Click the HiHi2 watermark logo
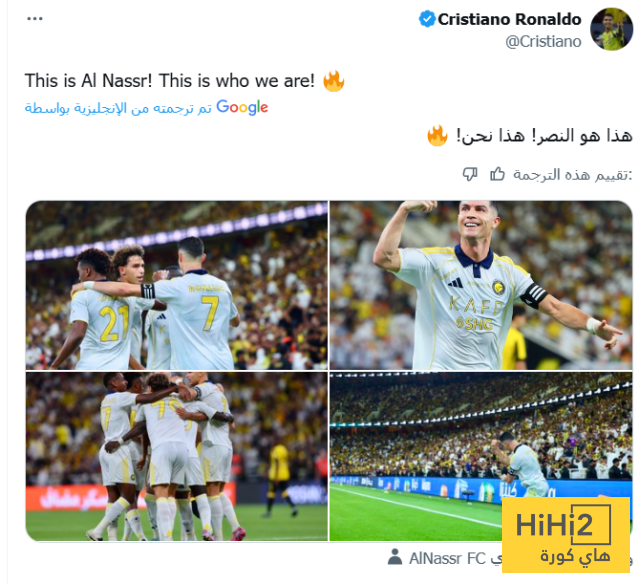Image resolution: width=640 pixels, height=584 pixels. coord(566,535)
